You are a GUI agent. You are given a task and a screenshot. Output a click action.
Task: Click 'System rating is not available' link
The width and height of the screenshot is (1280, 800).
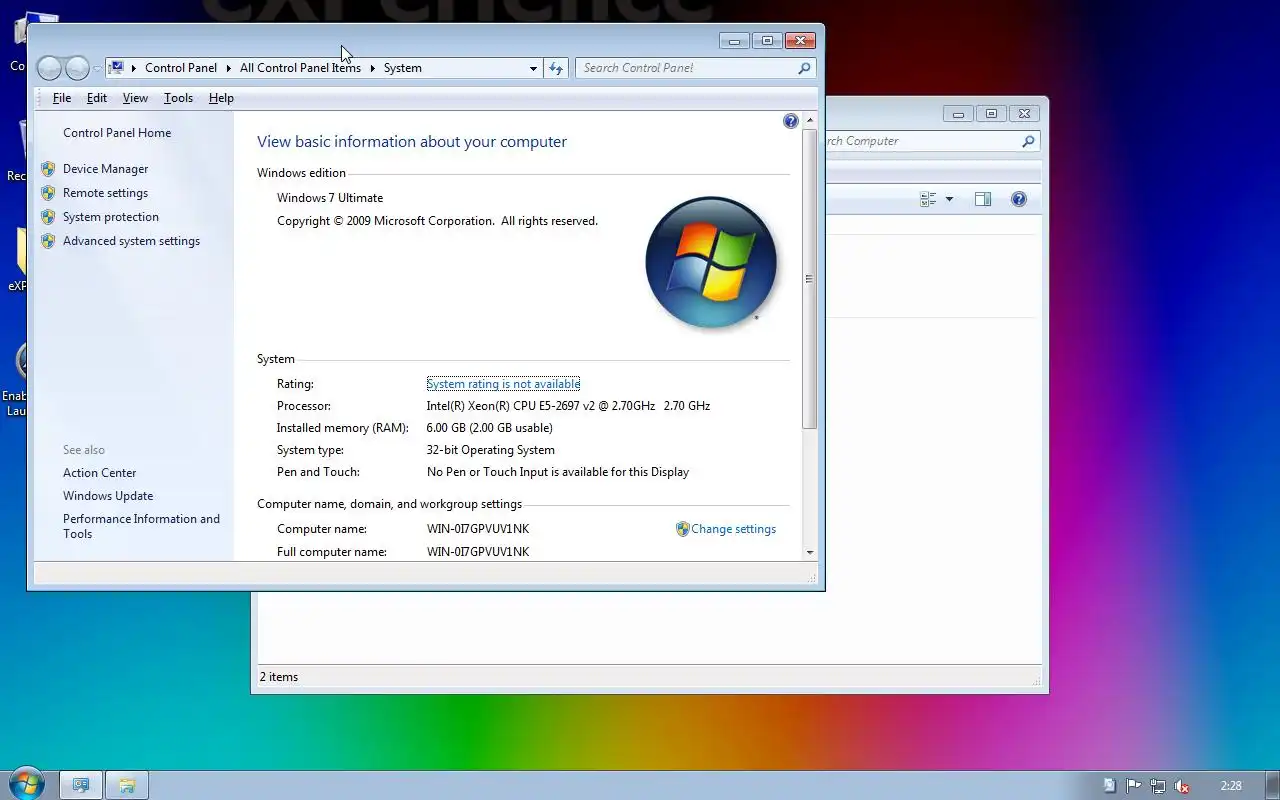click(x=503, y=384)
